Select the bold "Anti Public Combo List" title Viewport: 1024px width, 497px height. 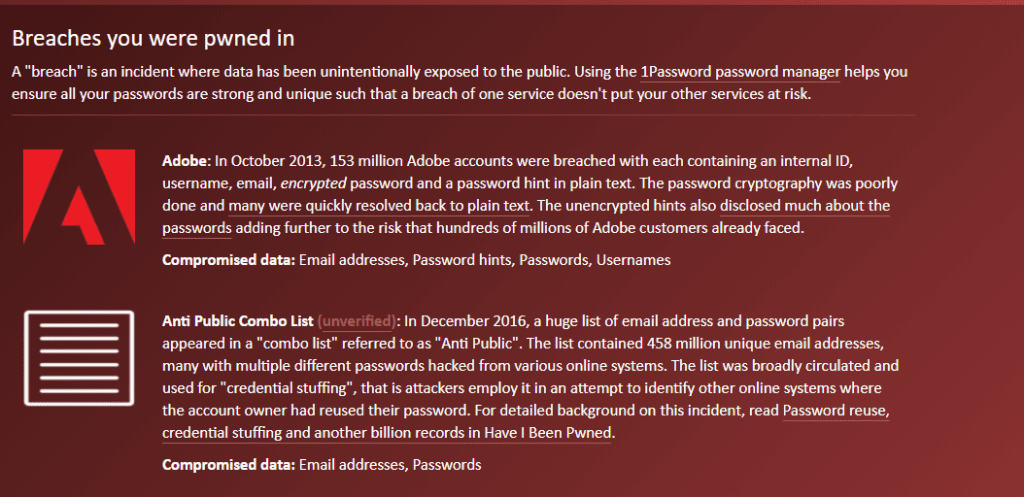pyautogui.click(x=238, y=321)
